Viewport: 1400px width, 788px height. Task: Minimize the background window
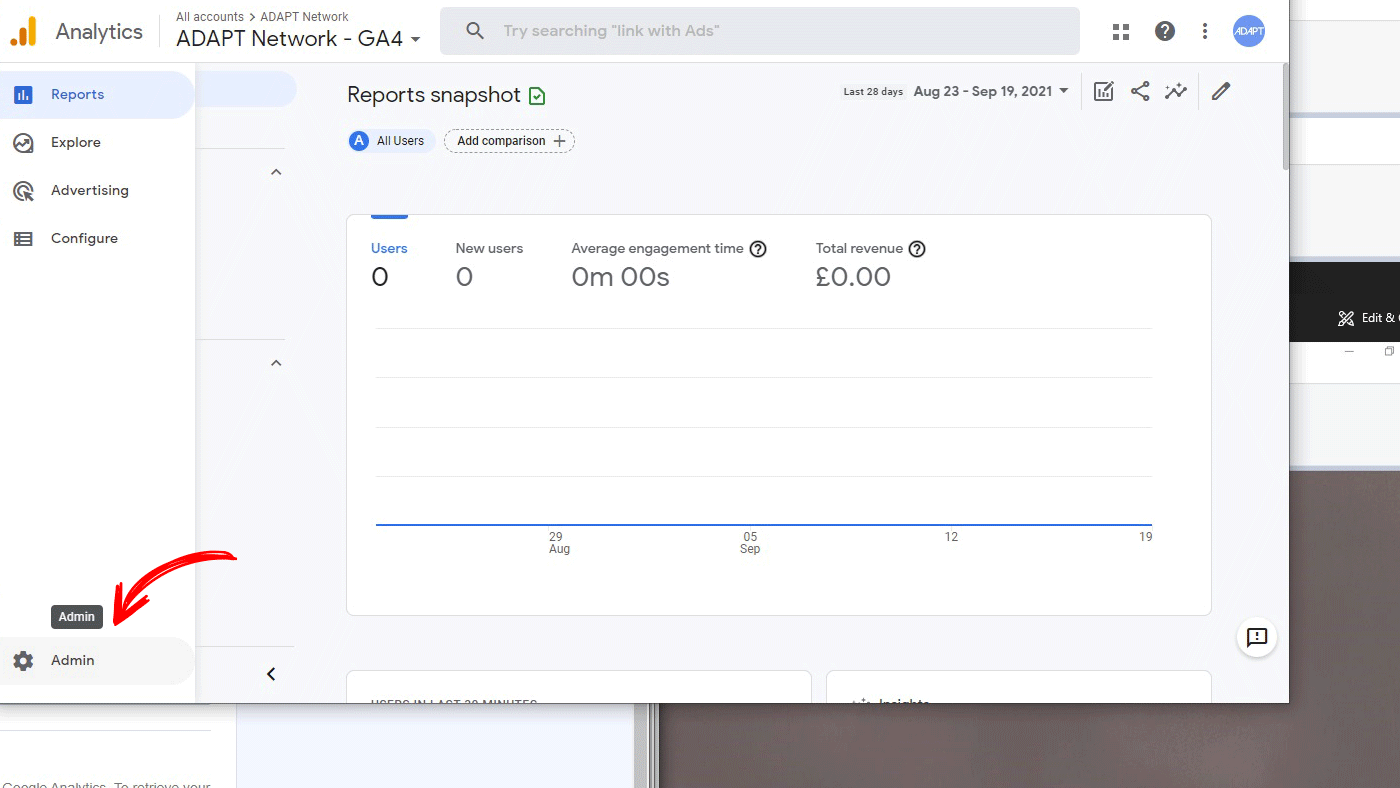(1349, 352)
